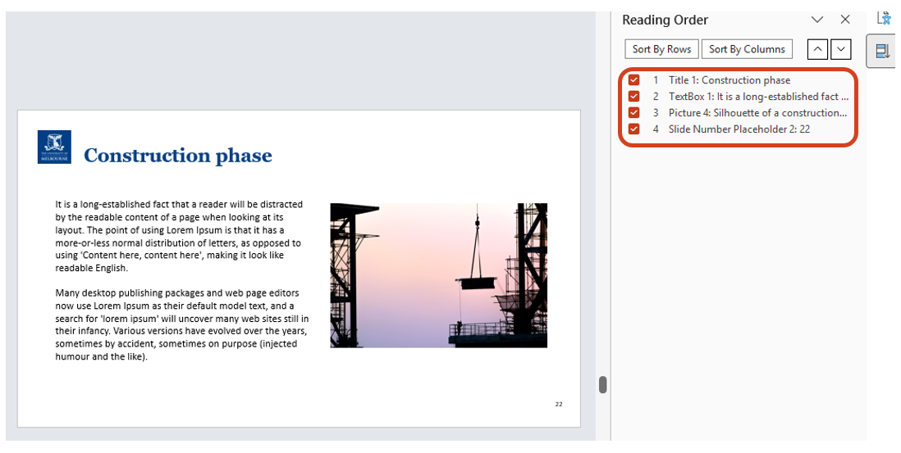The height and width of the screenshot is (453, 901).
Task: Click the paragraph beginning 'It is a long-established fact'
Action: 179,236
